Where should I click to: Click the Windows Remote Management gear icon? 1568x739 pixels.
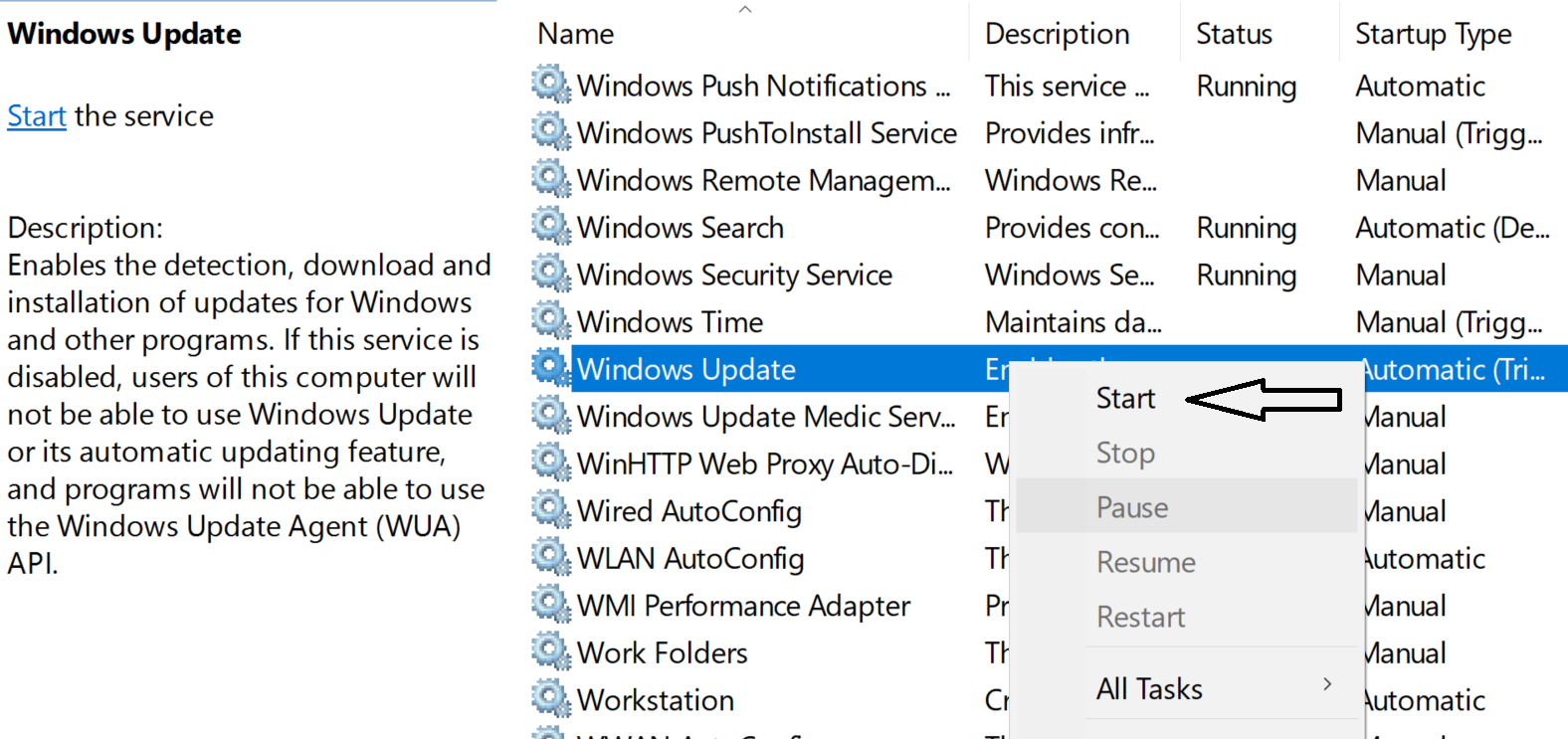pyautogui.click(x=551, y=179)
